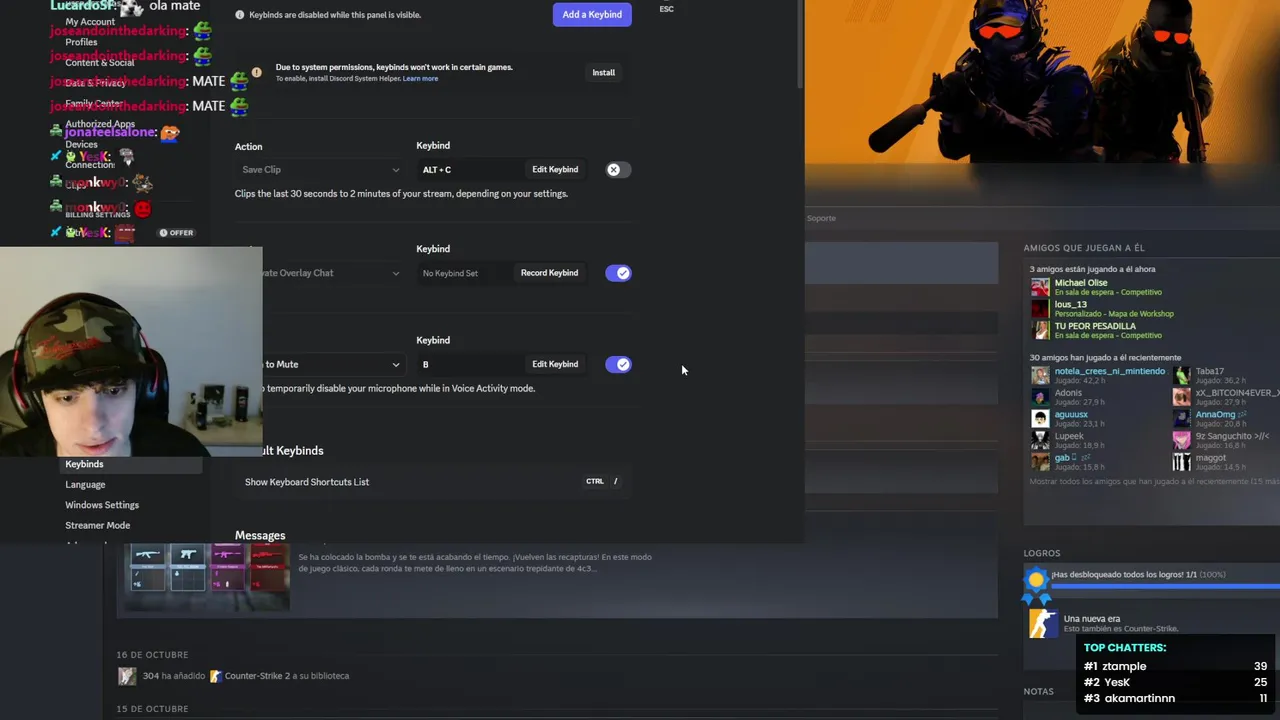Viewport: 1280px width, 720px height.
Task: Click Adonis's avatar in recent players
Action: point(1040,397)
